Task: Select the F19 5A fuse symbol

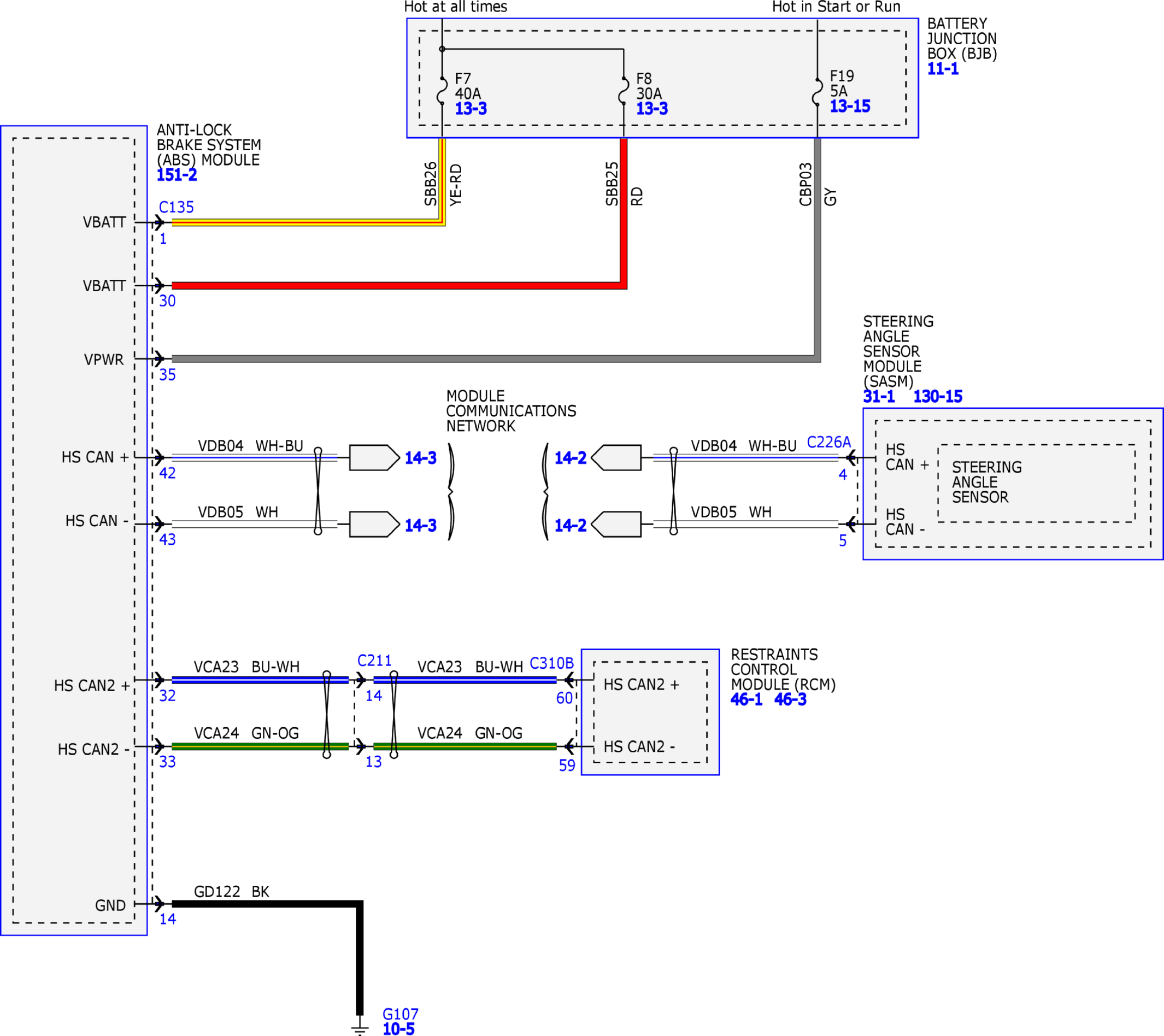Action: click(817, 91)
